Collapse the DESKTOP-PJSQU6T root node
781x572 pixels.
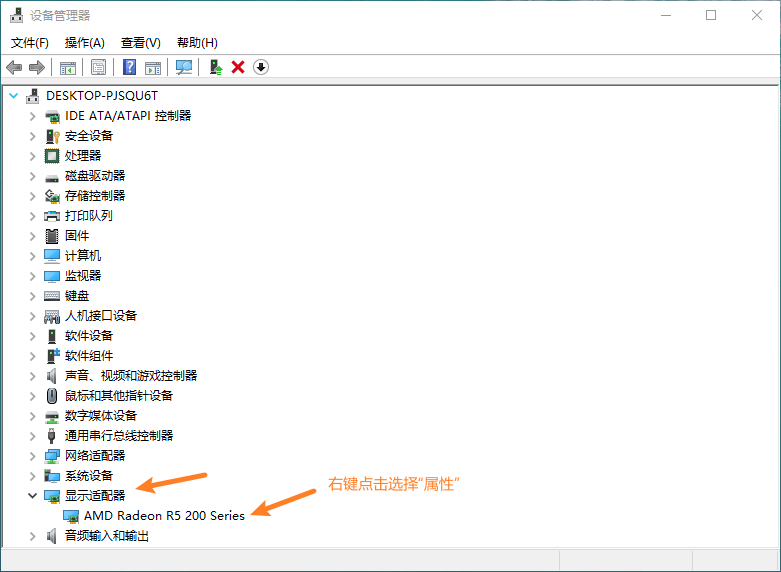14,96
